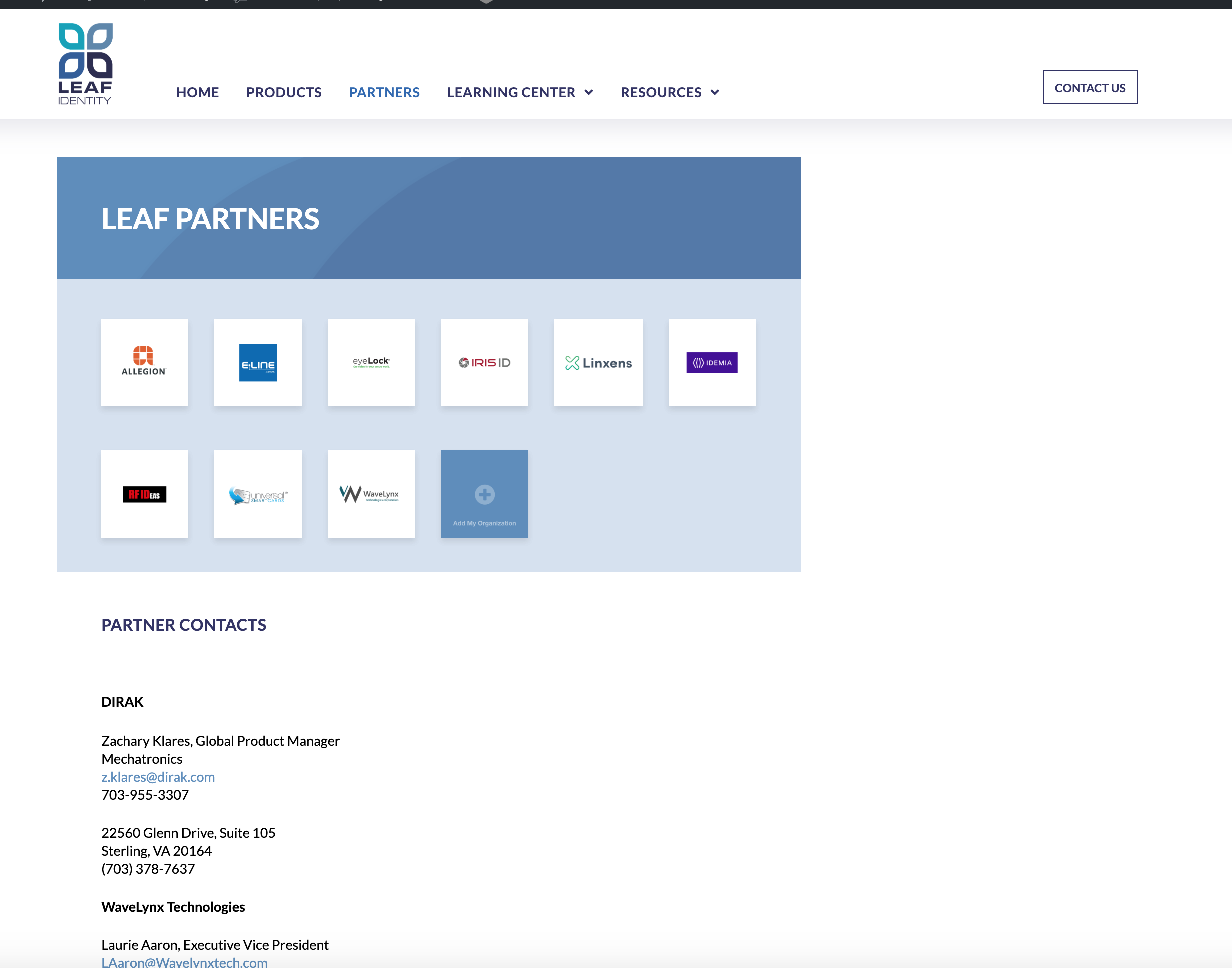The height and width of the screenshot is (968, 1232).
Task: Go to the Home menu item
Action: tap(197, 92)
